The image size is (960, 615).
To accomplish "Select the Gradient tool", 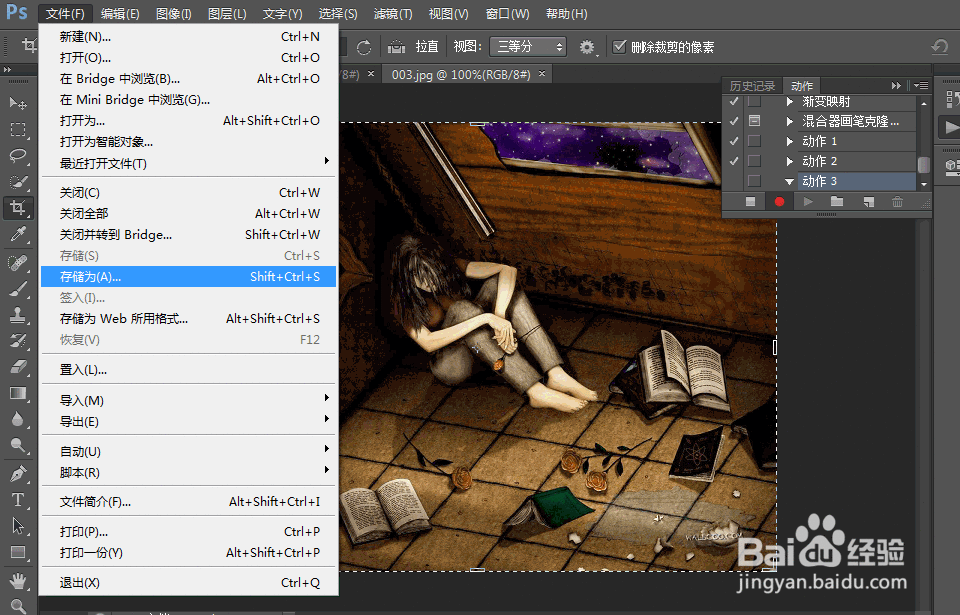I will pos(18,393).
